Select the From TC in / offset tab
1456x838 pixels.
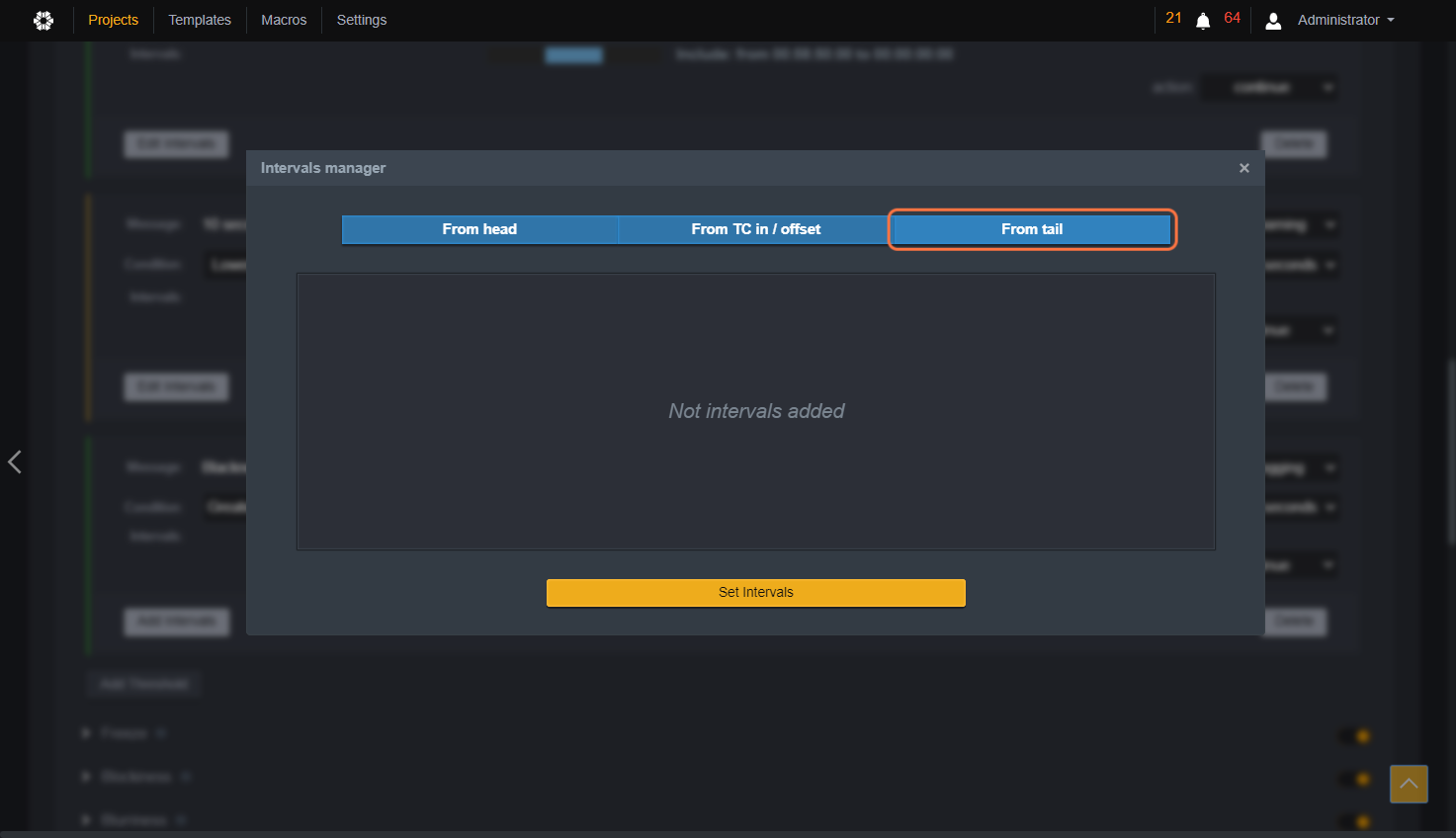click(756, 229)
